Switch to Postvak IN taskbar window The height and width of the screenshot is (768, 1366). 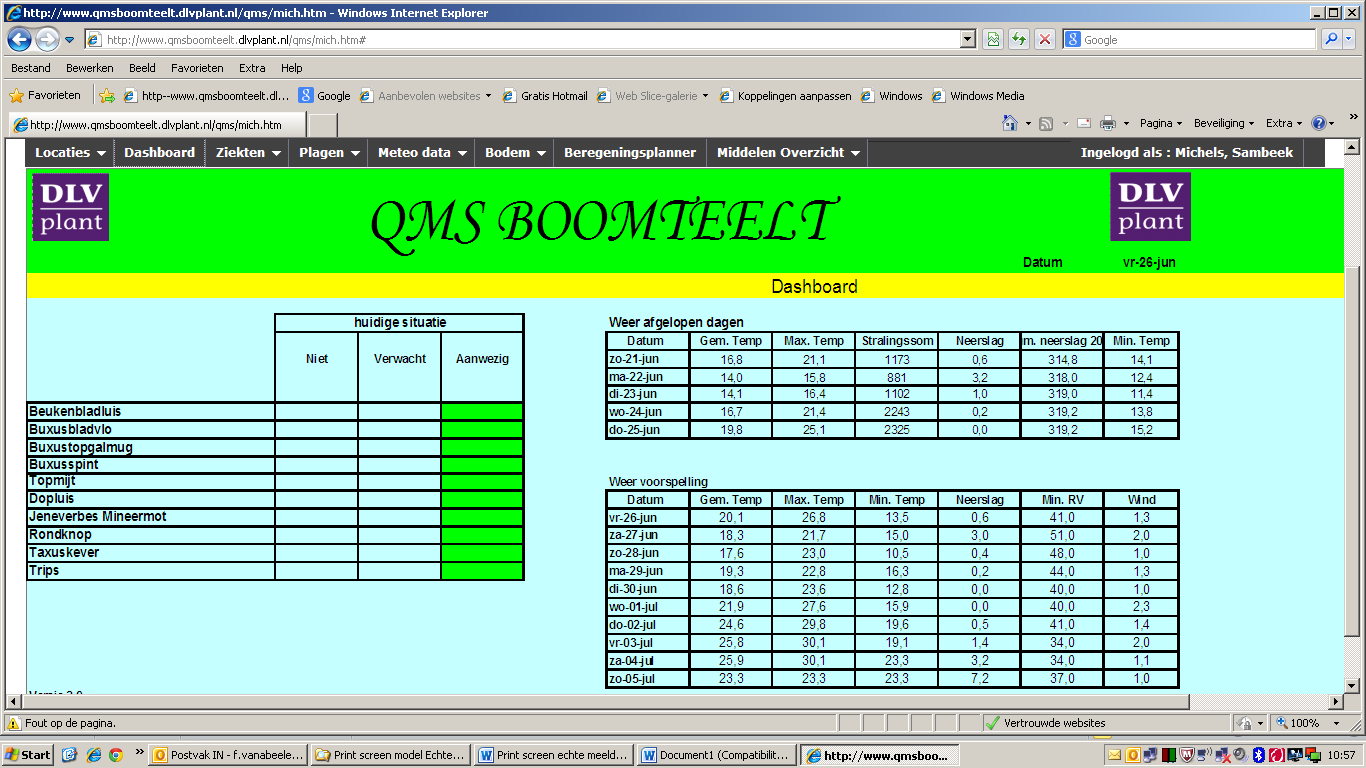point(228,755)
